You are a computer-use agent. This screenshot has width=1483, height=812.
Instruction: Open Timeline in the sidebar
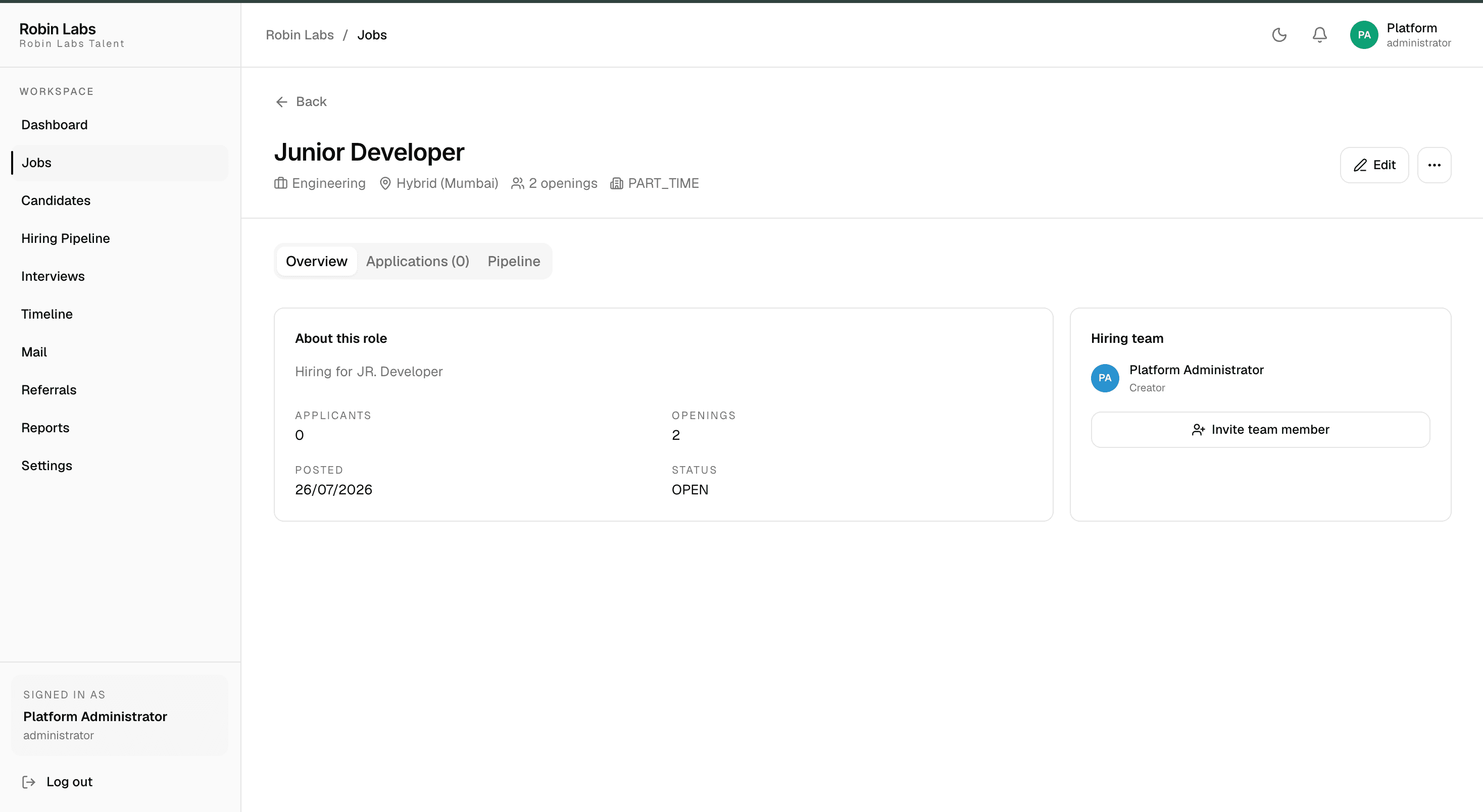click(x=119, y=314)
